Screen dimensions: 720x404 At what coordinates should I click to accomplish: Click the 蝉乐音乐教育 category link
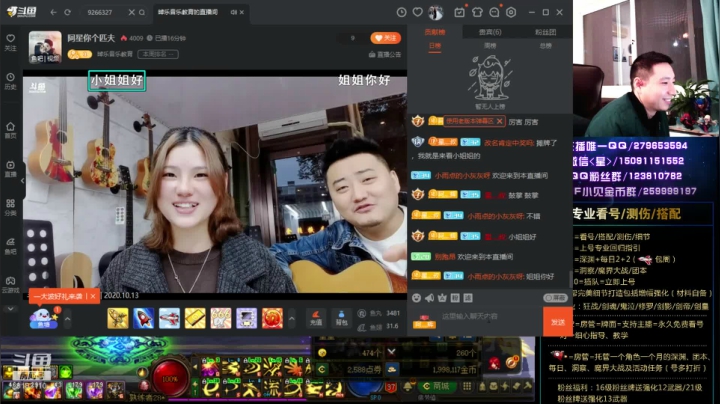(x=115, y=54)
